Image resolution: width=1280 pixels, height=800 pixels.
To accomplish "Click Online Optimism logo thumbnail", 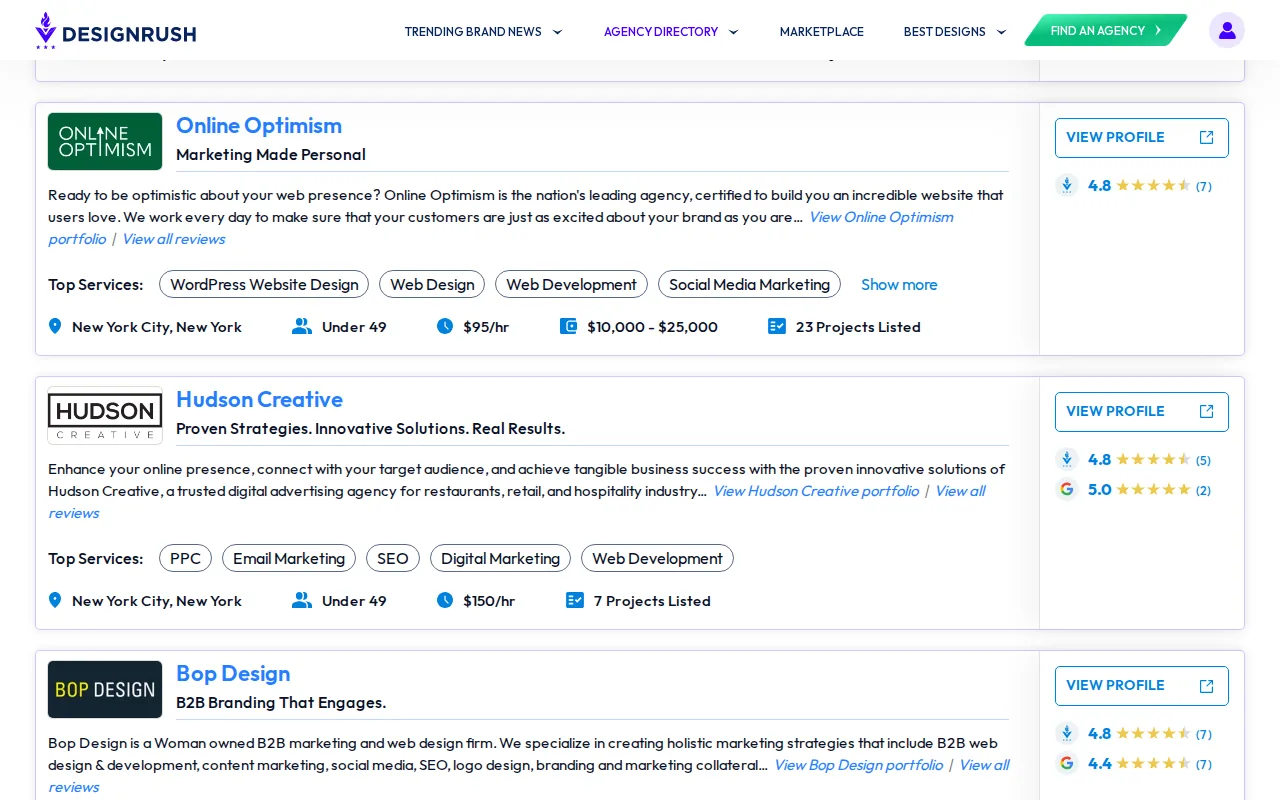I will [x=105, y=141].
